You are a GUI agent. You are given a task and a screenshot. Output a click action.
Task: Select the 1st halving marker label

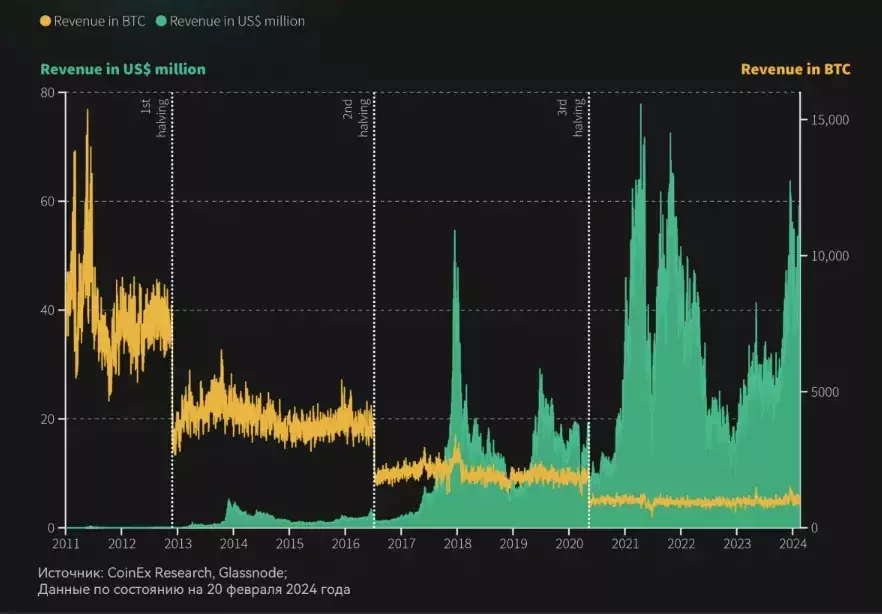tap(154, 118)
